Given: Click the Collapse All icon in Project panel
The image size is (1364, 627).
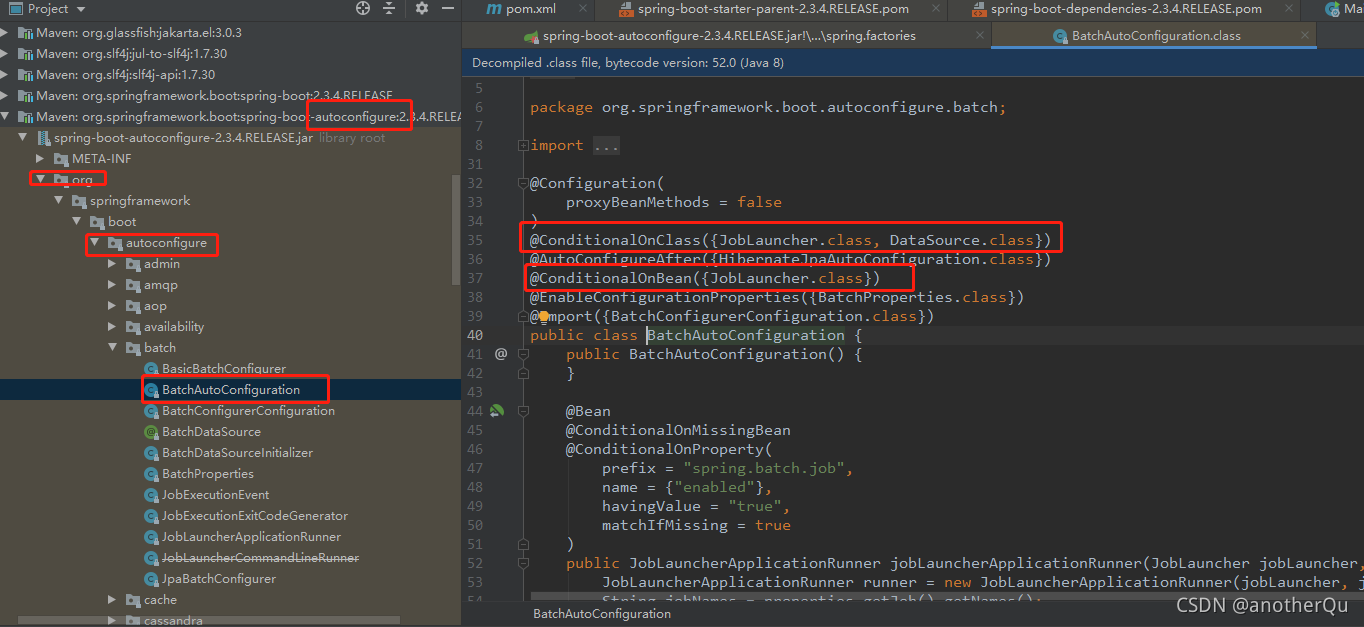Looking at the screenshot, I should coord(391,8).
